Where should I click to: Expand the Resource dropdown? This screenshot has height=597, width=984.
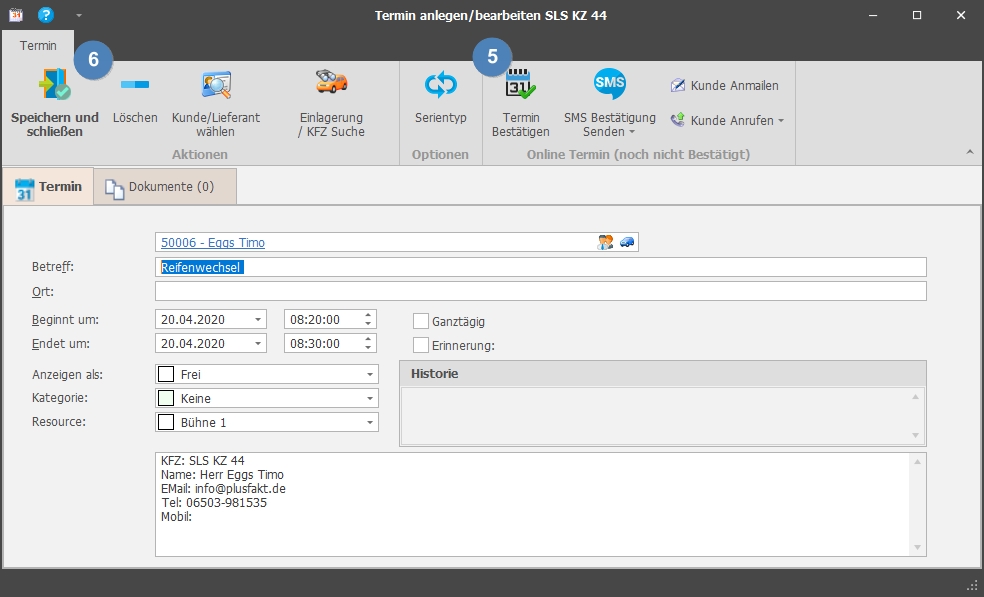click(x=370, y=422)
